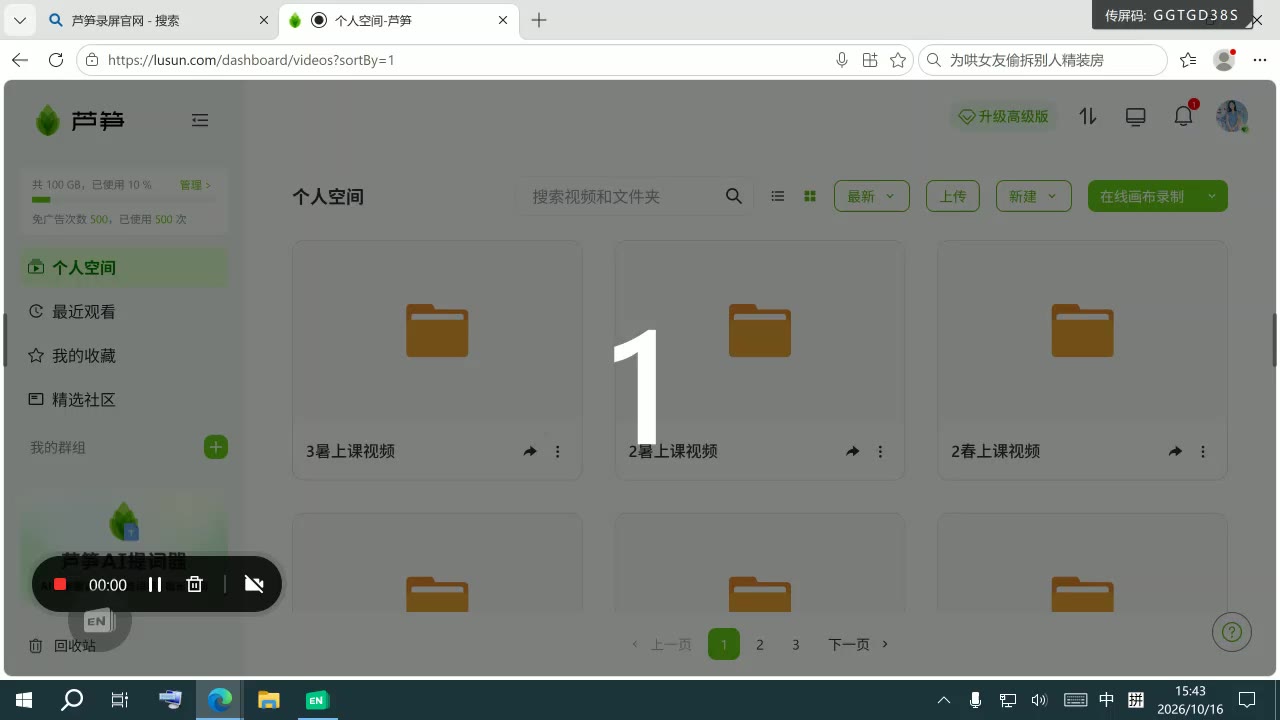Click the search magnifier icon

click(x=734, y=196)
